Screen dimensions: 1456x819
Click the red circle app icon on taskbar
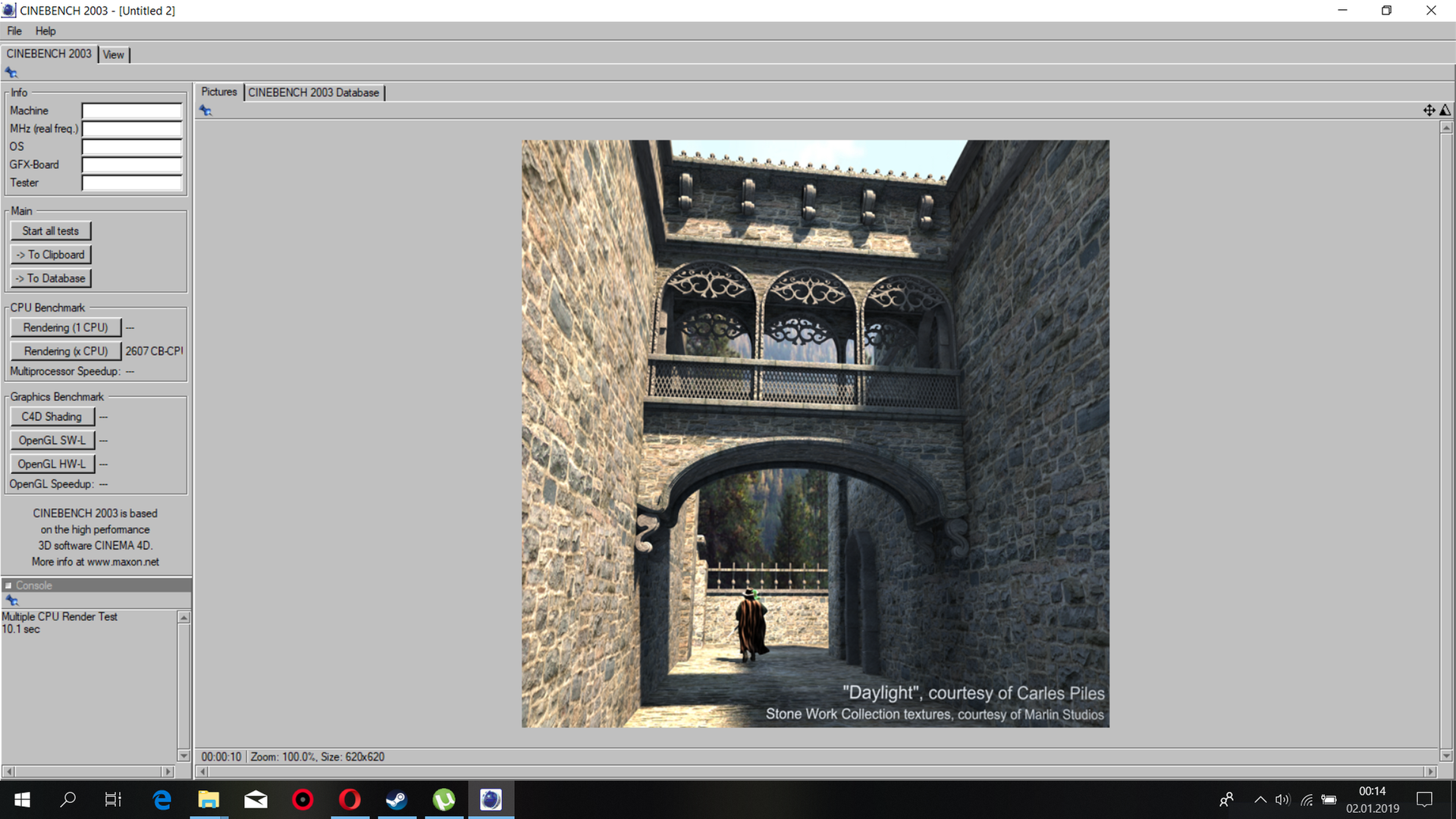303,800
